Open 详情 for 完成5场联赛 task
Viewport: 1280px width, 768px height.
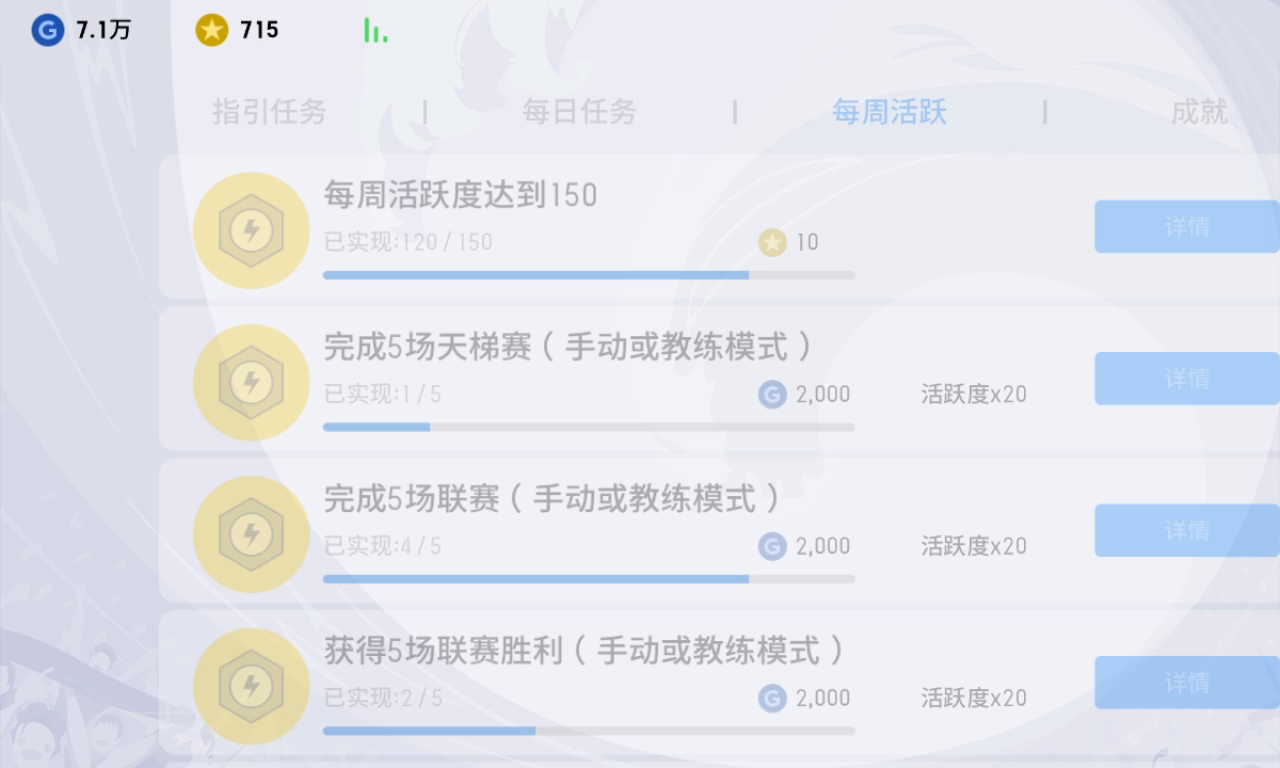1187,531
